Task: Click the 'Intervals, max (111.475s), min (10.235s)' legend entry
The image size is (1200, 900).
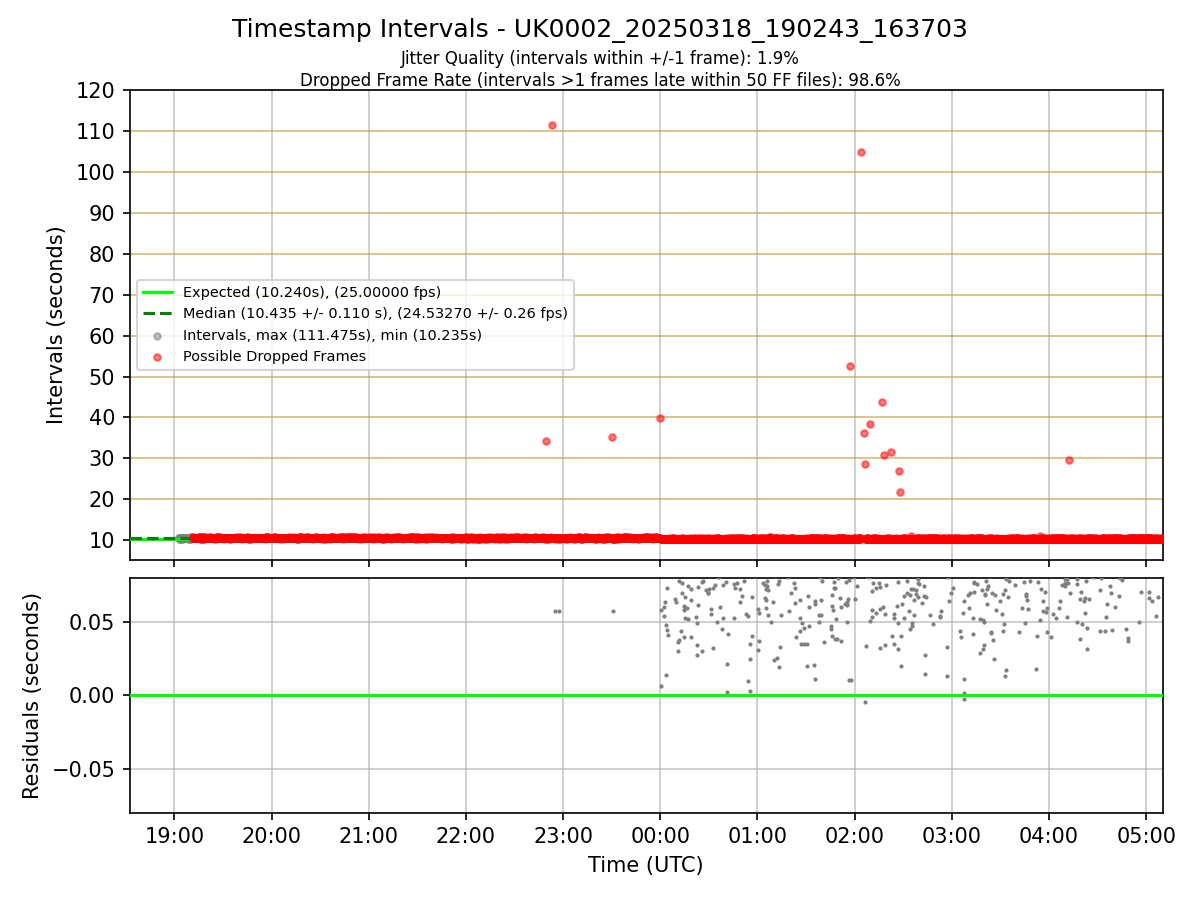Action: pyautogui.click(x=332, y=335)
